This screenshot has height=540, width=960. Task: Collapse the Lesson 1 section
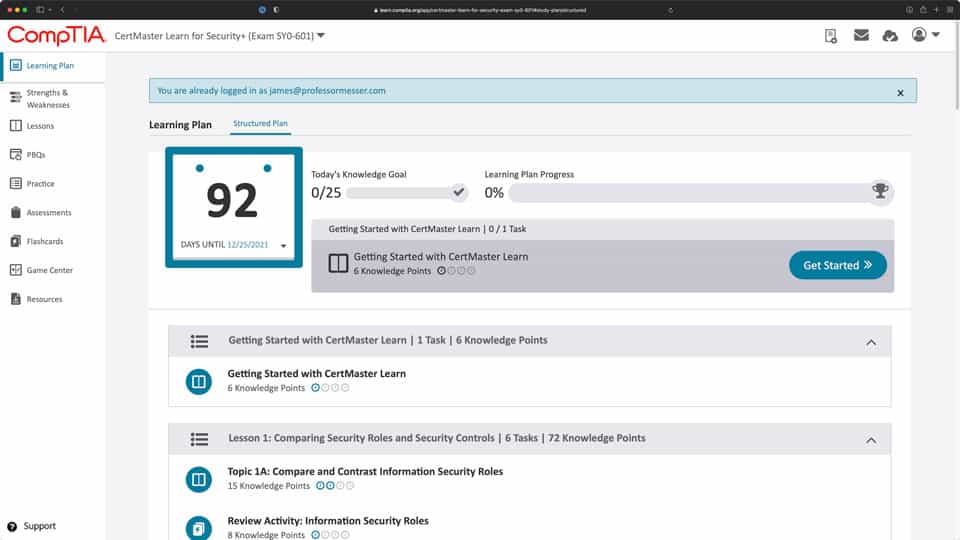click(871, 440)
